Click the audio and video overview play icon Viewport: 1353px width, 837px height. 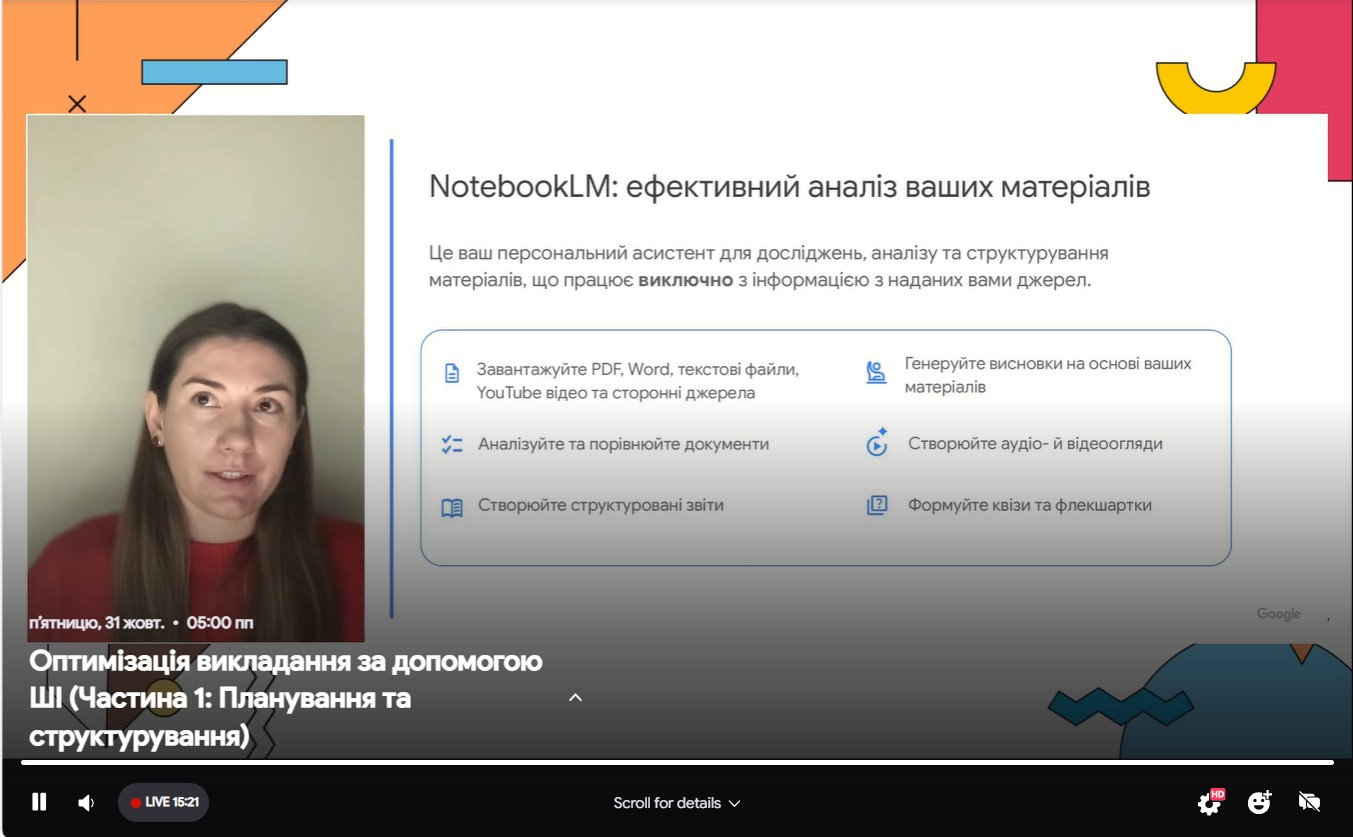coord(876,443)
